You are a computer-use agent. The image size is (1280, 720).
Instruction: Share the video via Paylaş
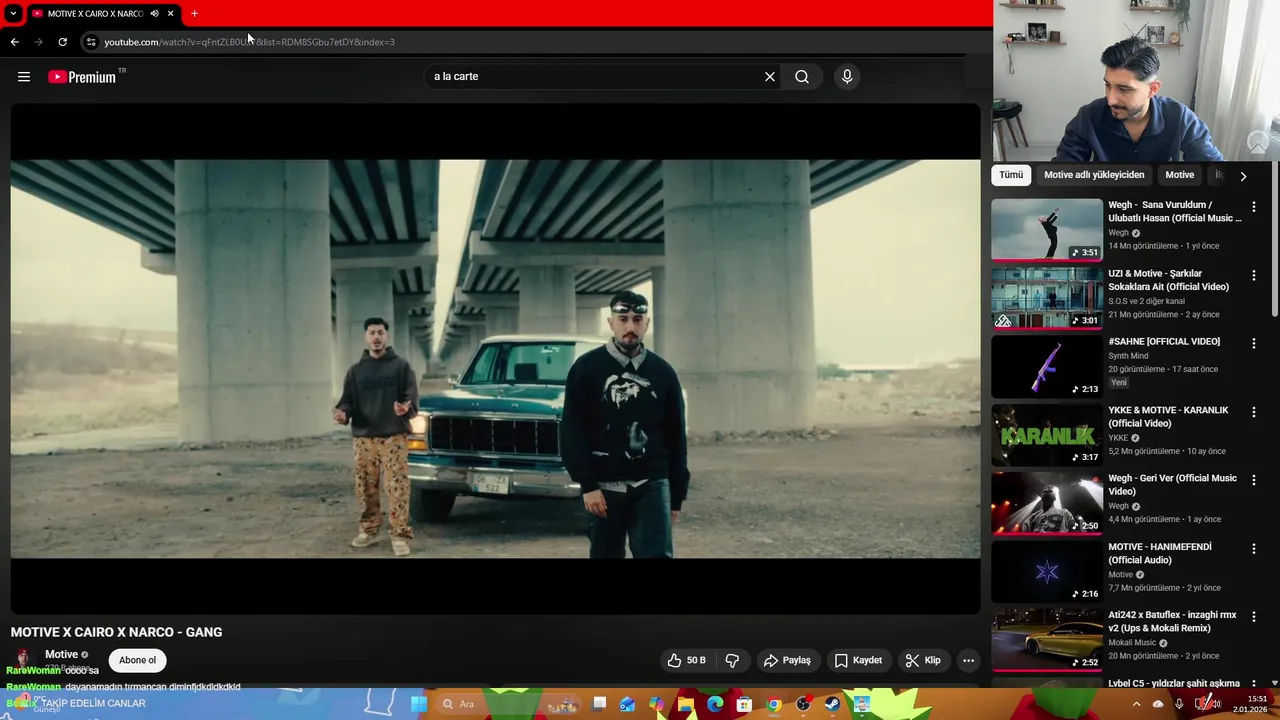tap(787, 660)
